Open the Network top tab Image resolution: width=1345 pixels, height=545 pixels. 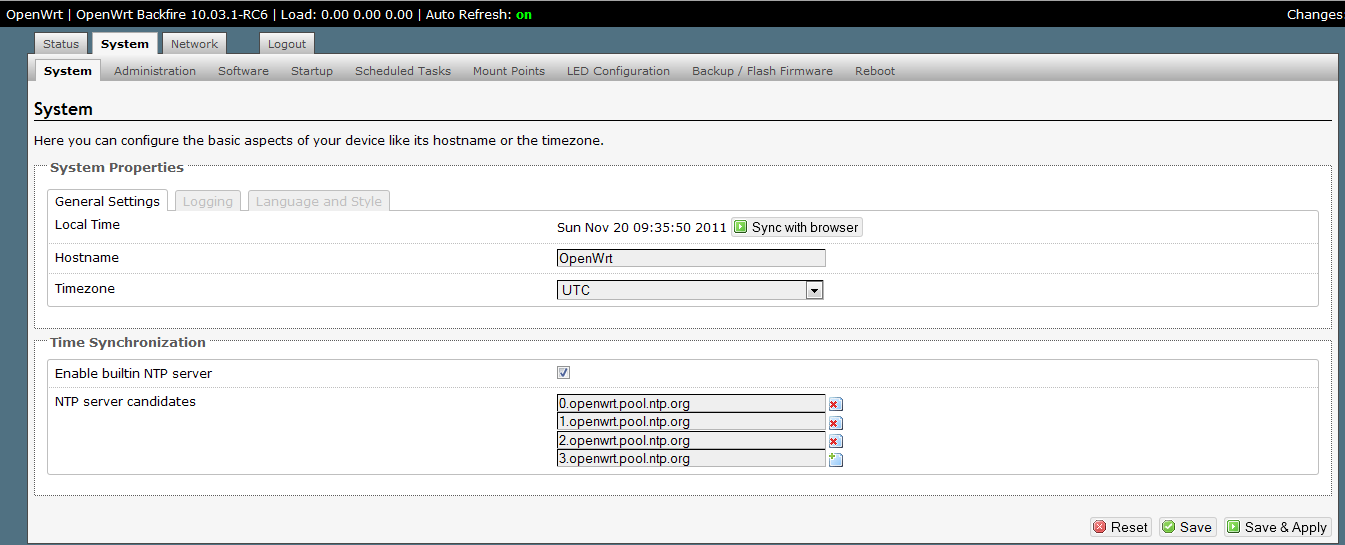coord(194,44)
